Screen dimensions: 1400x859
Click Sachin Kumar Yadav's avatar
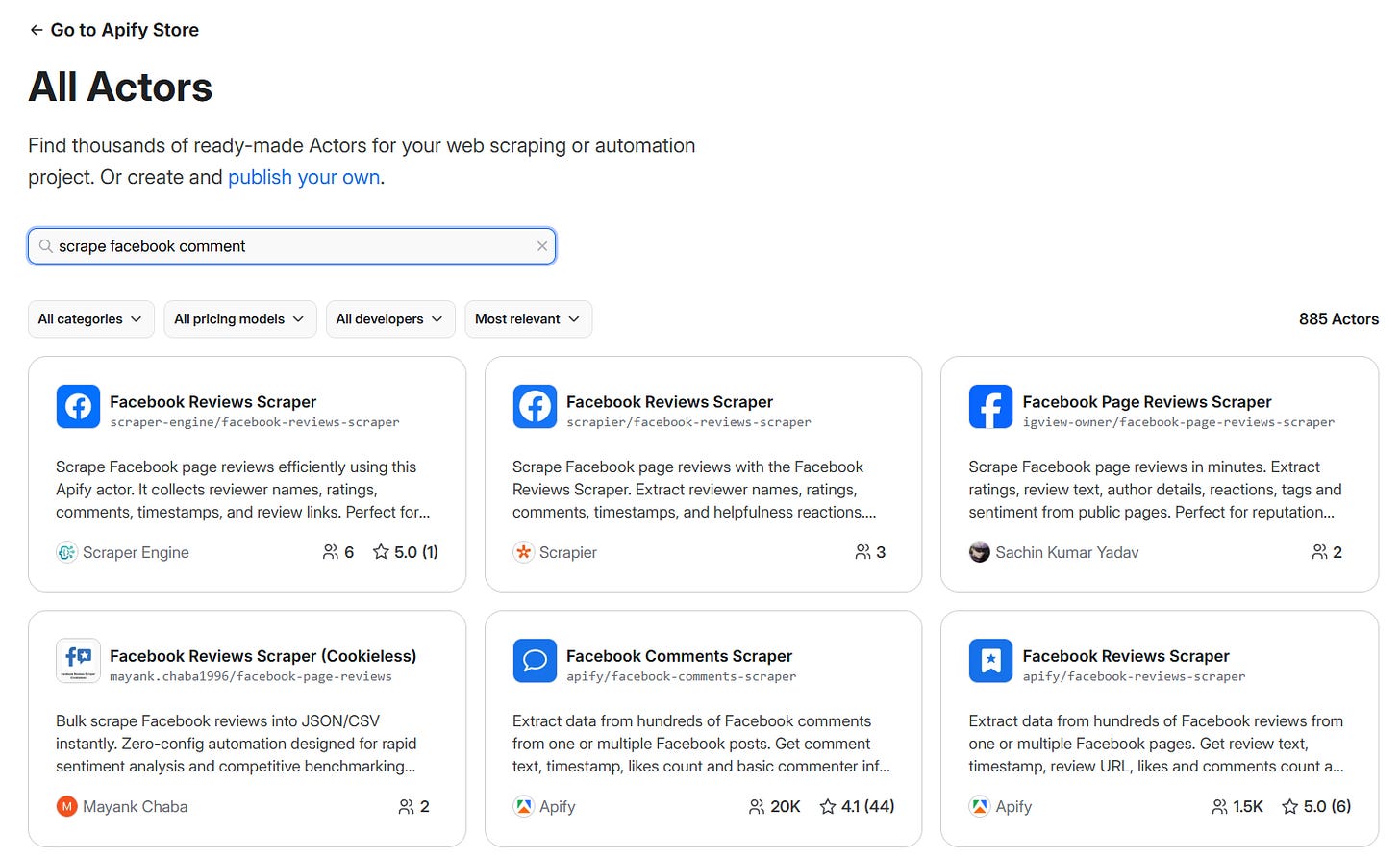click(x=979, y=552)
